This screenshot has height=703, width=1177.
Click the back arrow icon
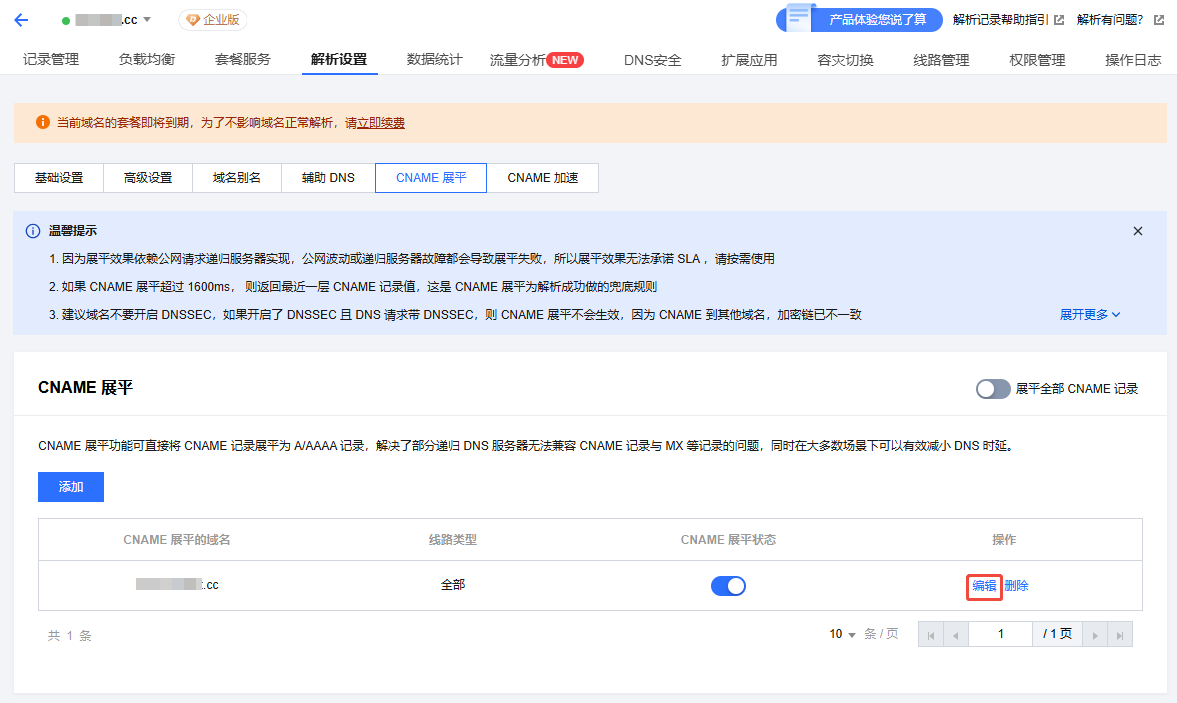[21, 20]
